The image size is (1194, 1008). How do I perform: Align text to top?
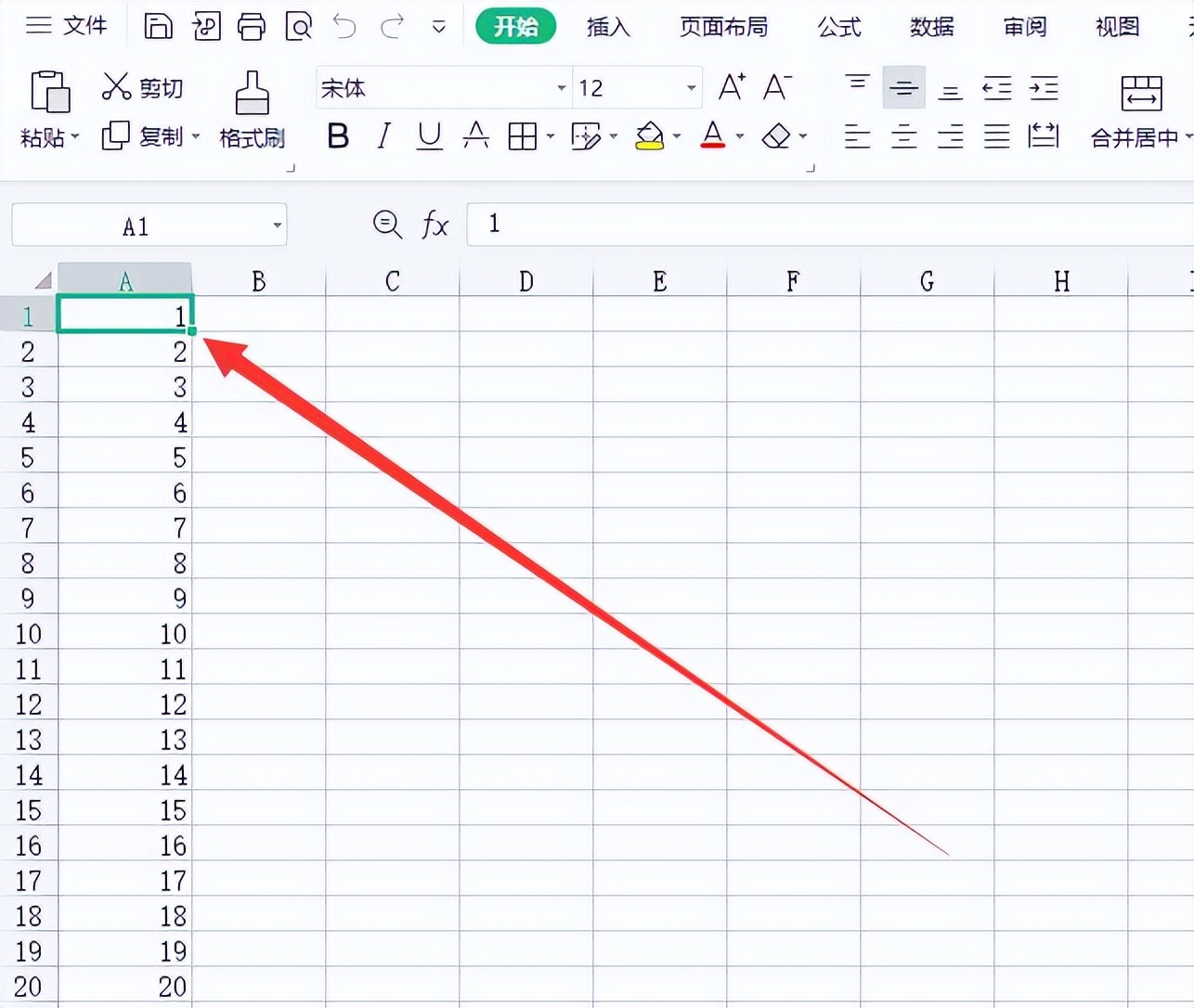click(857, 86)
